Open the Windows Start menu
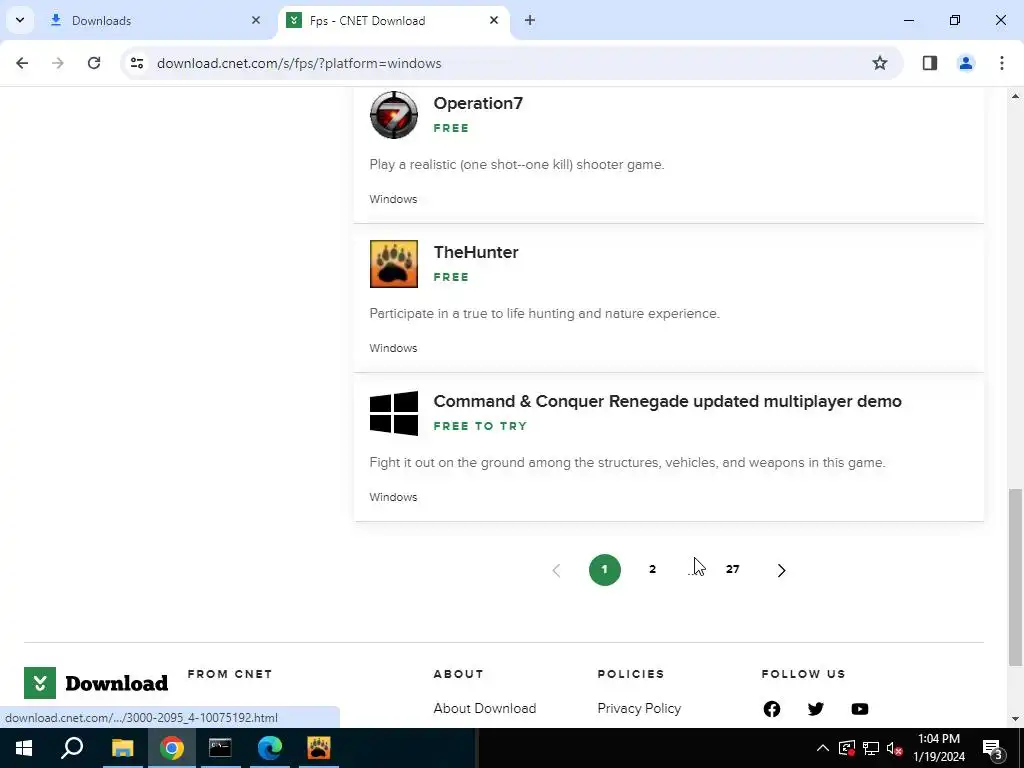 (x=24, y=748)
